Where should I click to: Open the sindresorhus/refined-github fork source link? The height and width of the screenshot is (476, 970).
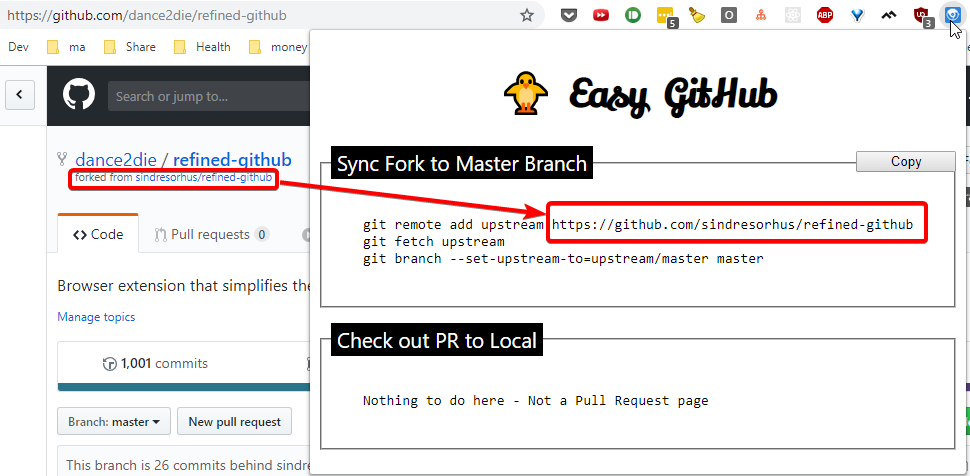(204, 178)
